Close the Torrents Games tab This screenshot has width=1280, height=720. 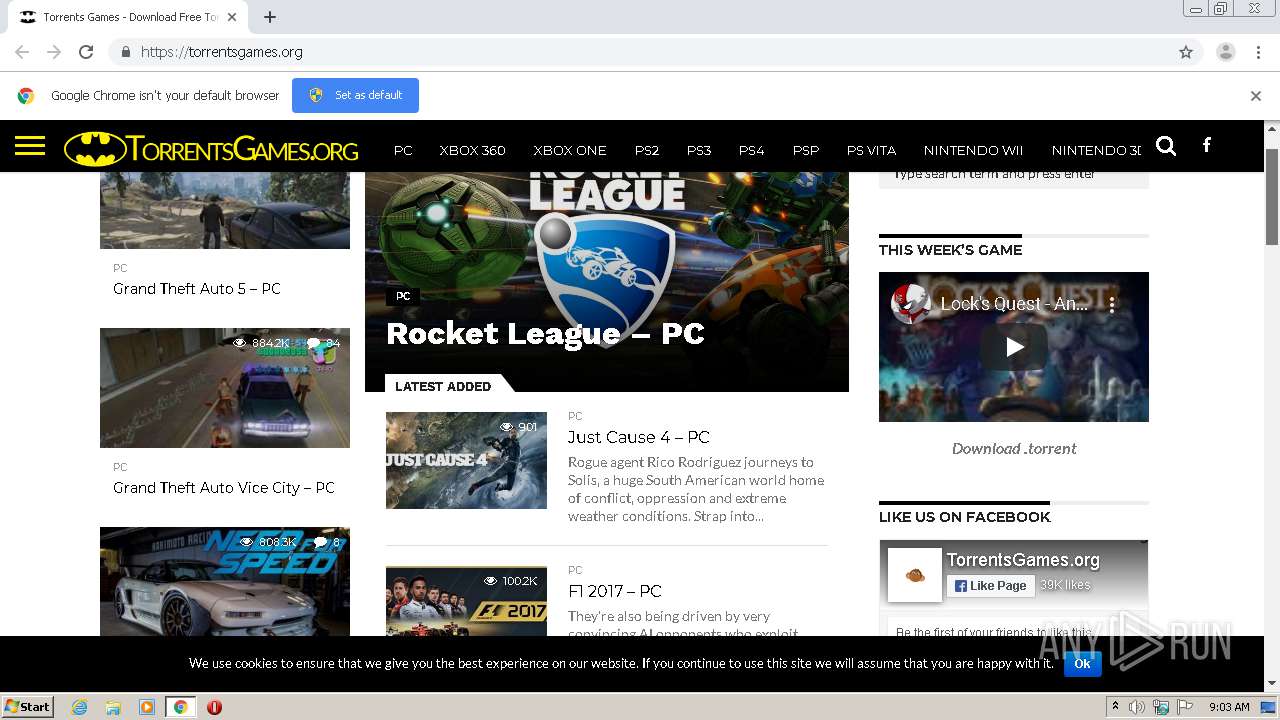click(x=232, y=17)
